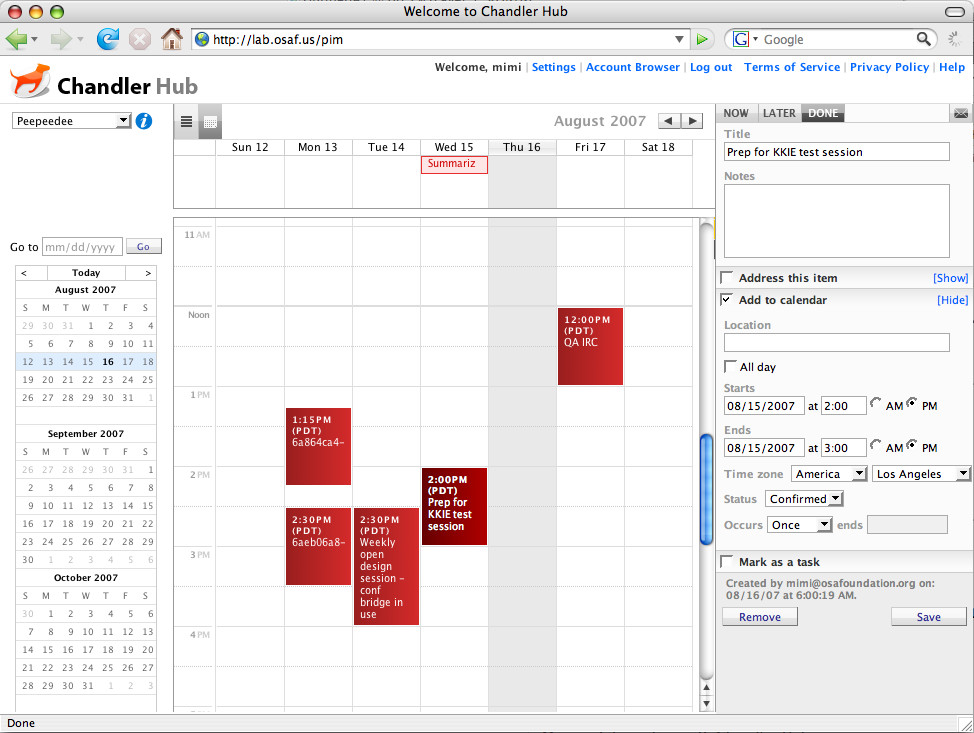Viewport: 974px width, 733px height.
Task: Open the Confirmed status dropdown
Action: point(804,499)
